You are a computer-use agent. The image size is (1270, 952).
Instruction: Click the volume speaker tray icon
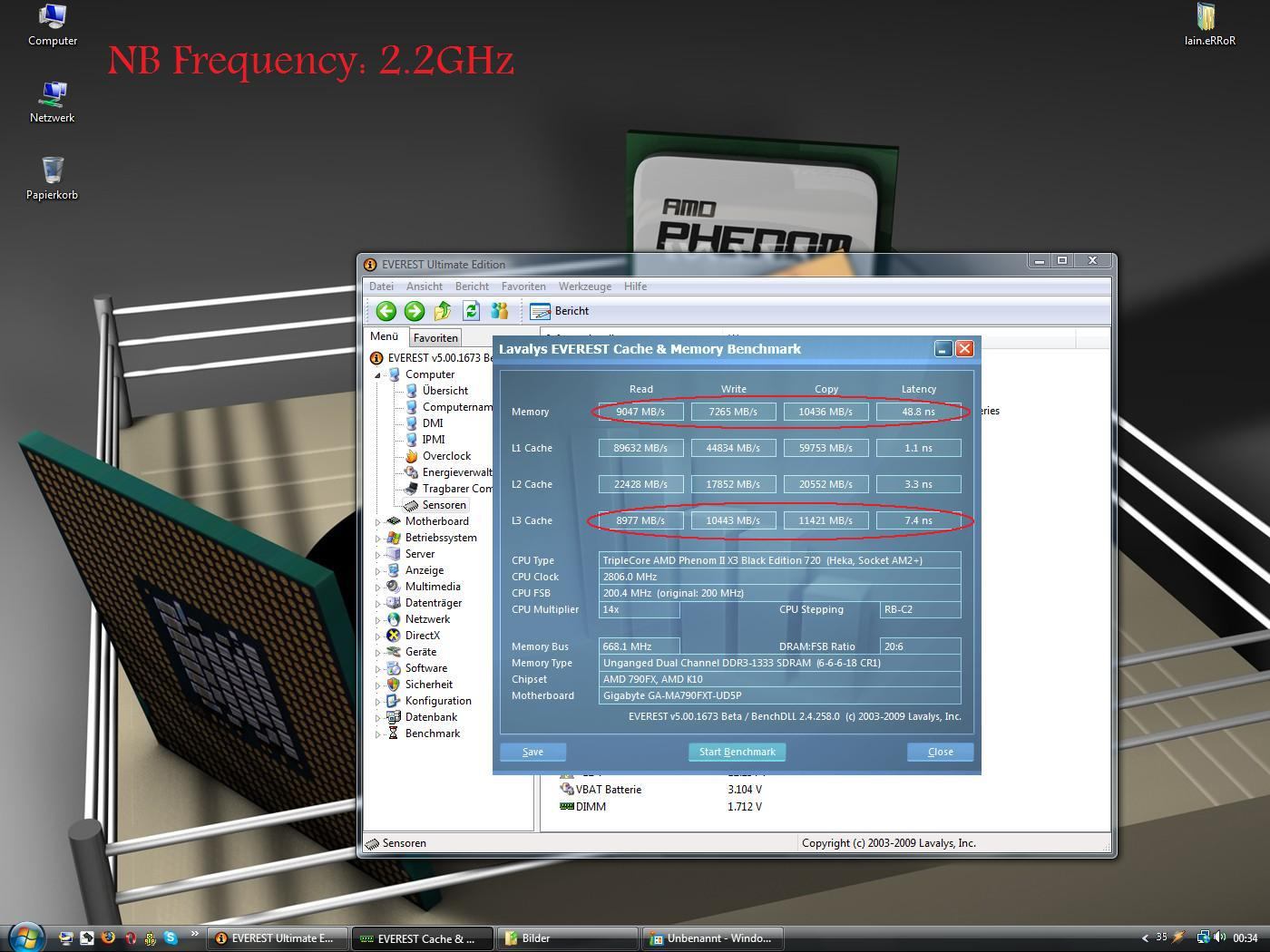click(x=1219, y=937)
